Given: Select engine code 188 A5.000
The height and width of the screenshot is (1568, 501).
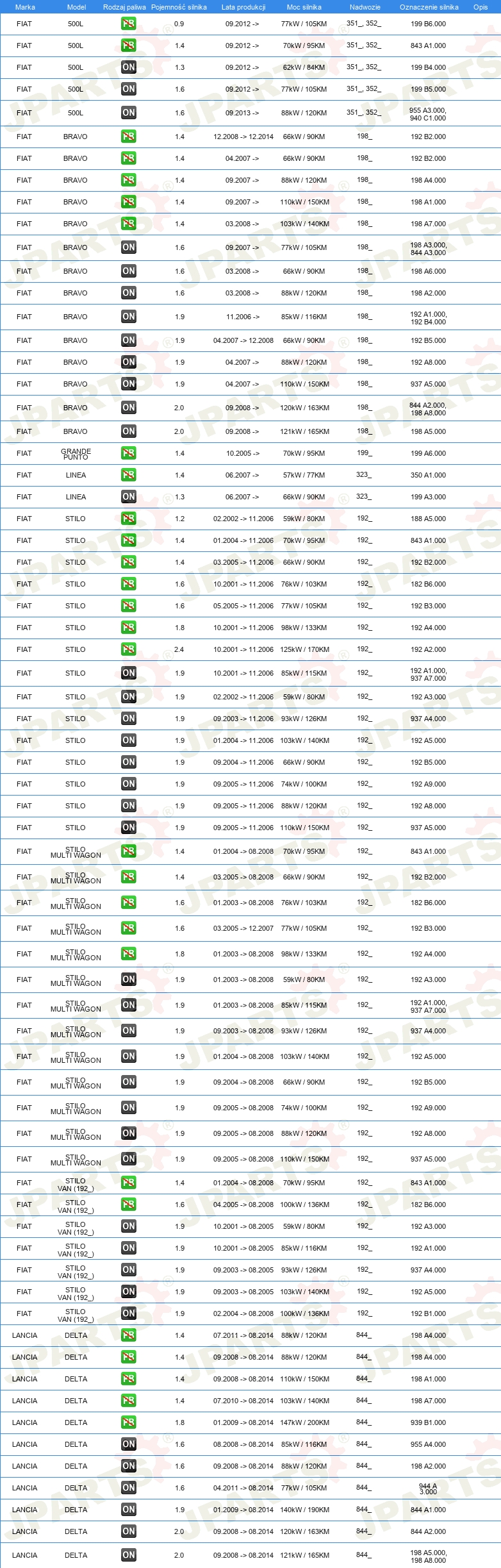Looking at the screenshot, I should click(429, 519).
